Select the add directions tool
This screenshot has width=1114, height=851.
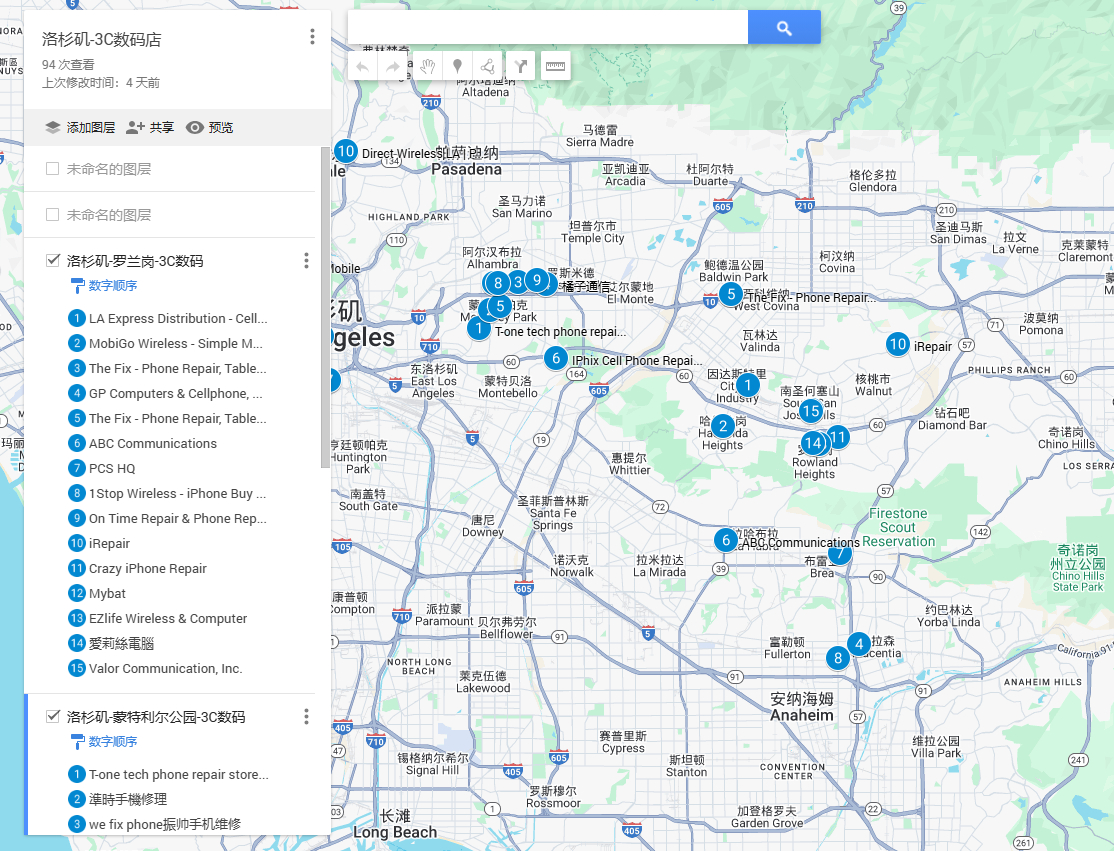[520, 67]
